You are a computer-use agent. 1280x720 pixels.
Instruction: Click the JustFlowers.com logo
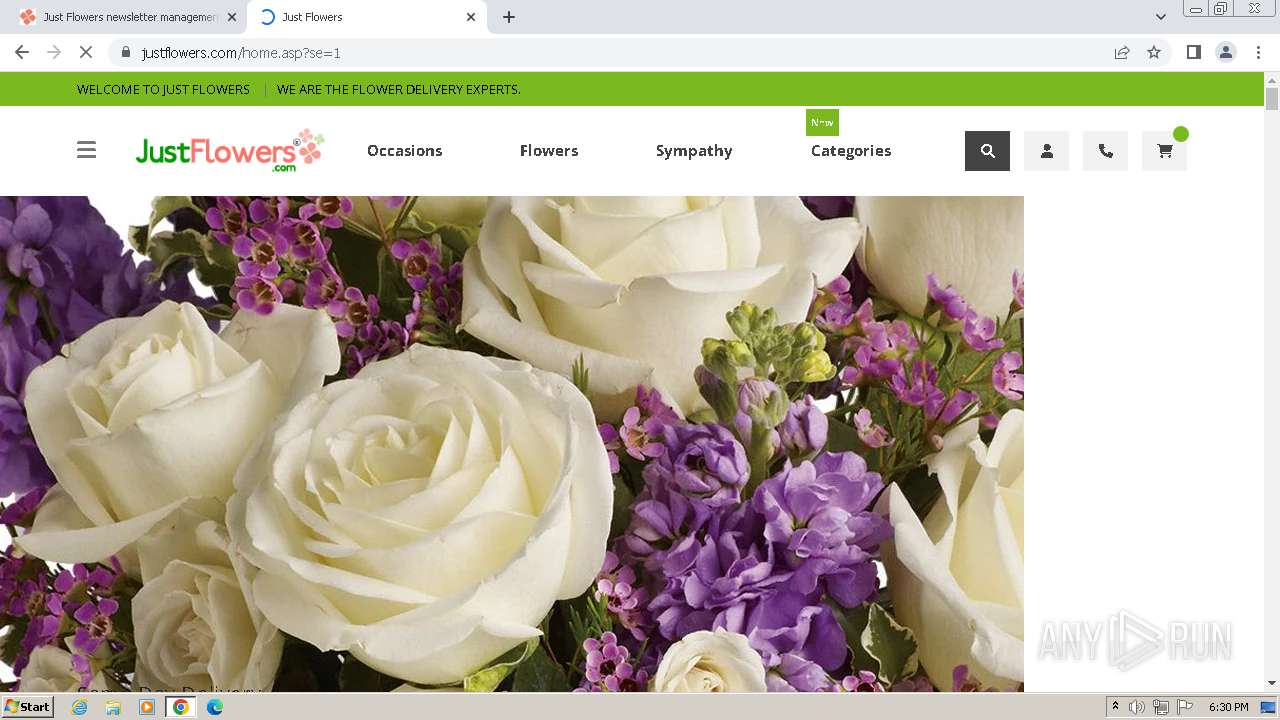(230, 151)
